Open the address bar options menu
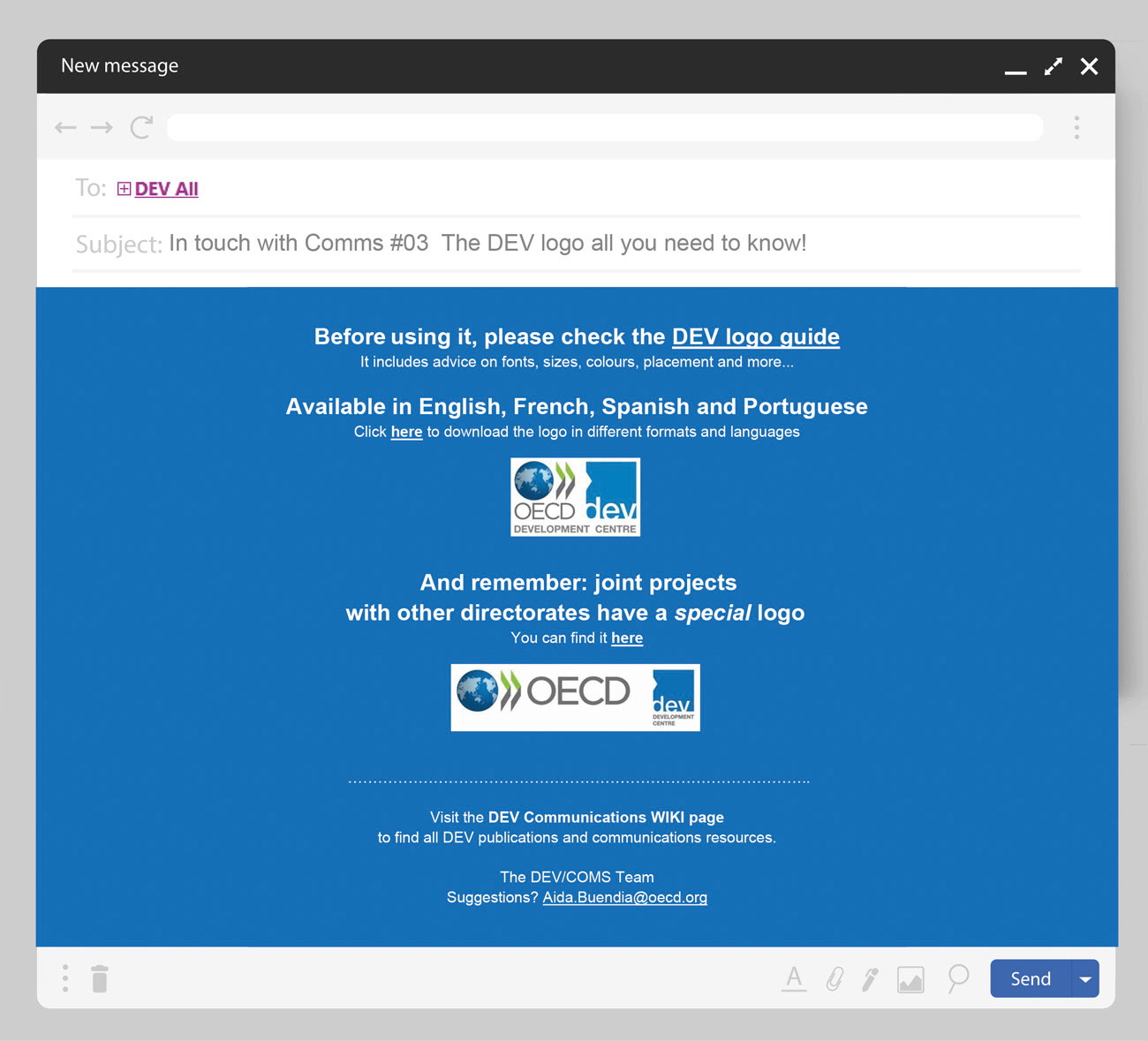 pos(1076,127)
